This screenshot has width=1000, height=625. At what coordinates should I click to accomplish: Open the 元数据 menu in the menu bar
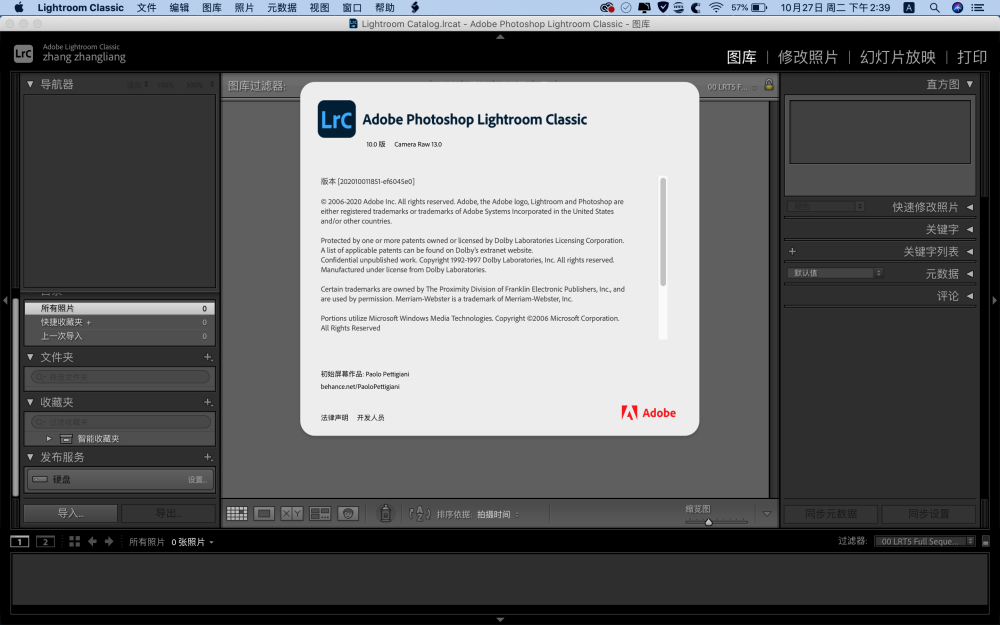point(282,8)
